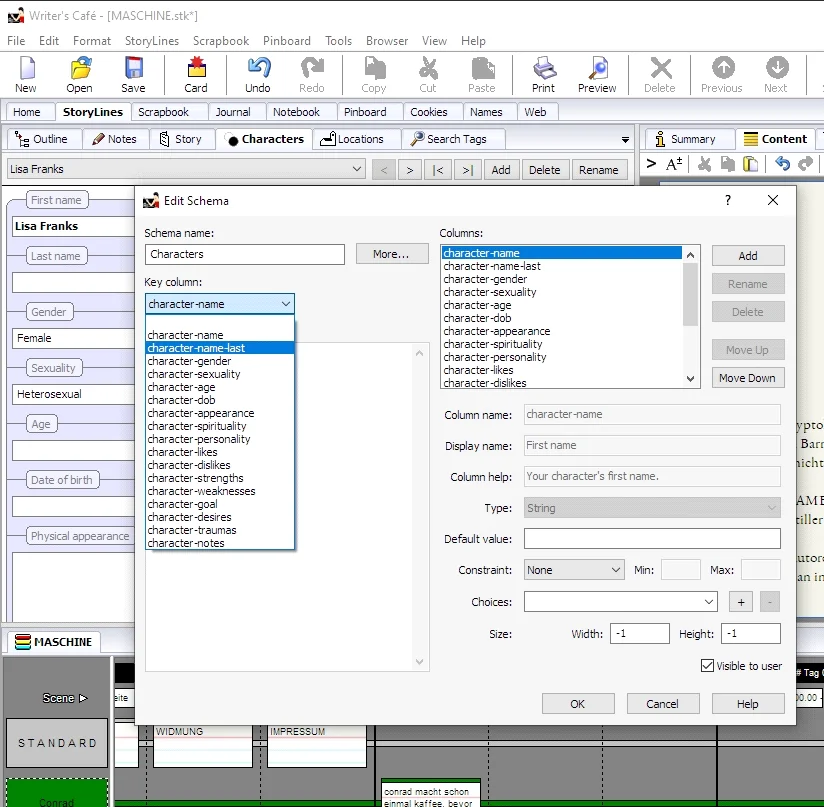This screenshot has width=824, height=807.
Task: Click the Schema name input field
Action: (245, 254)
